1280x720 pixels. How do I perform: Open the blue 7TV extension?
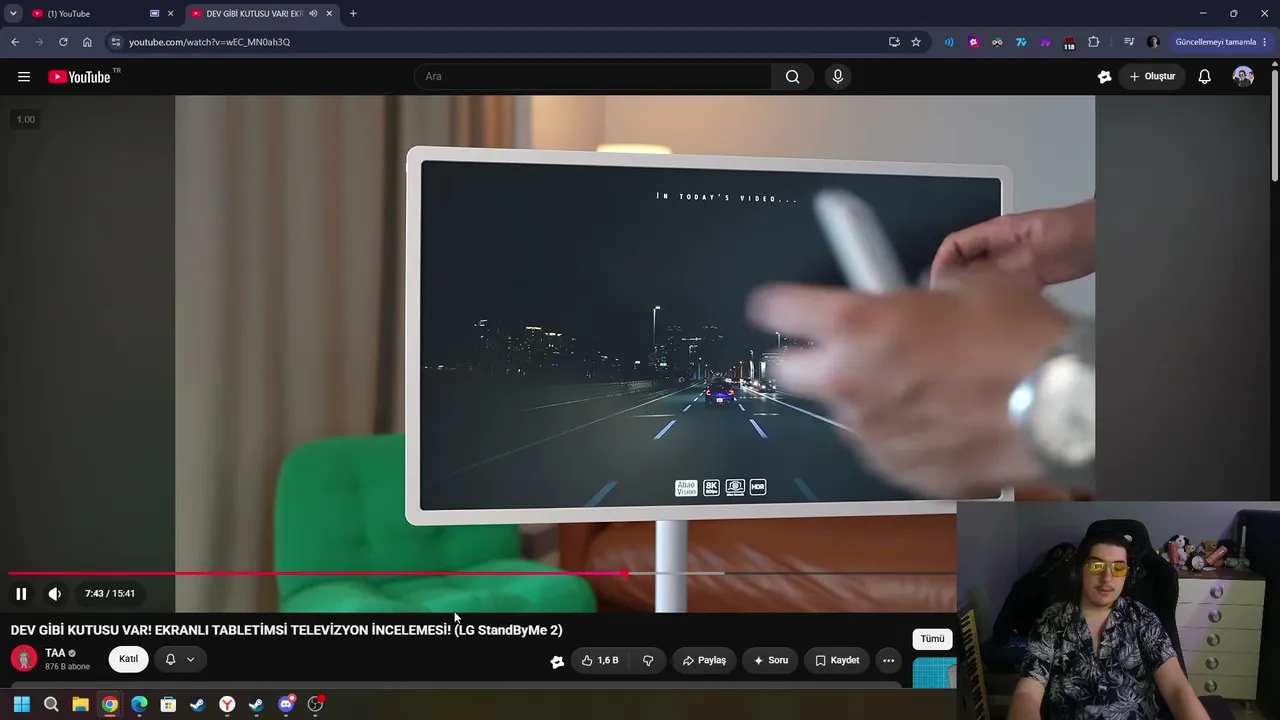pyautogui.click(x=1021, y=42)
